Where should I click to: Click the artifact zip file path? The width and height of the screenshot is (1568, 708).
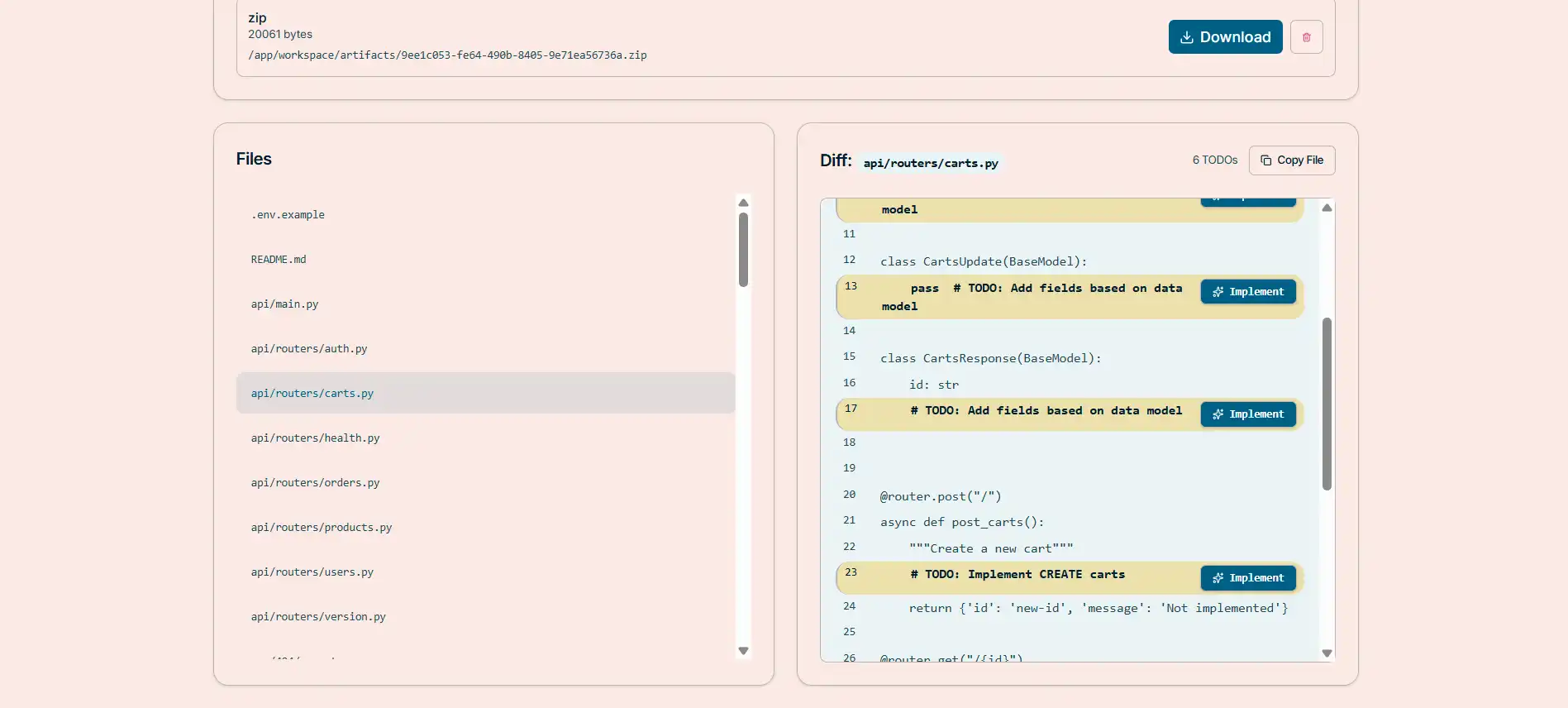[x=447, y=55]
